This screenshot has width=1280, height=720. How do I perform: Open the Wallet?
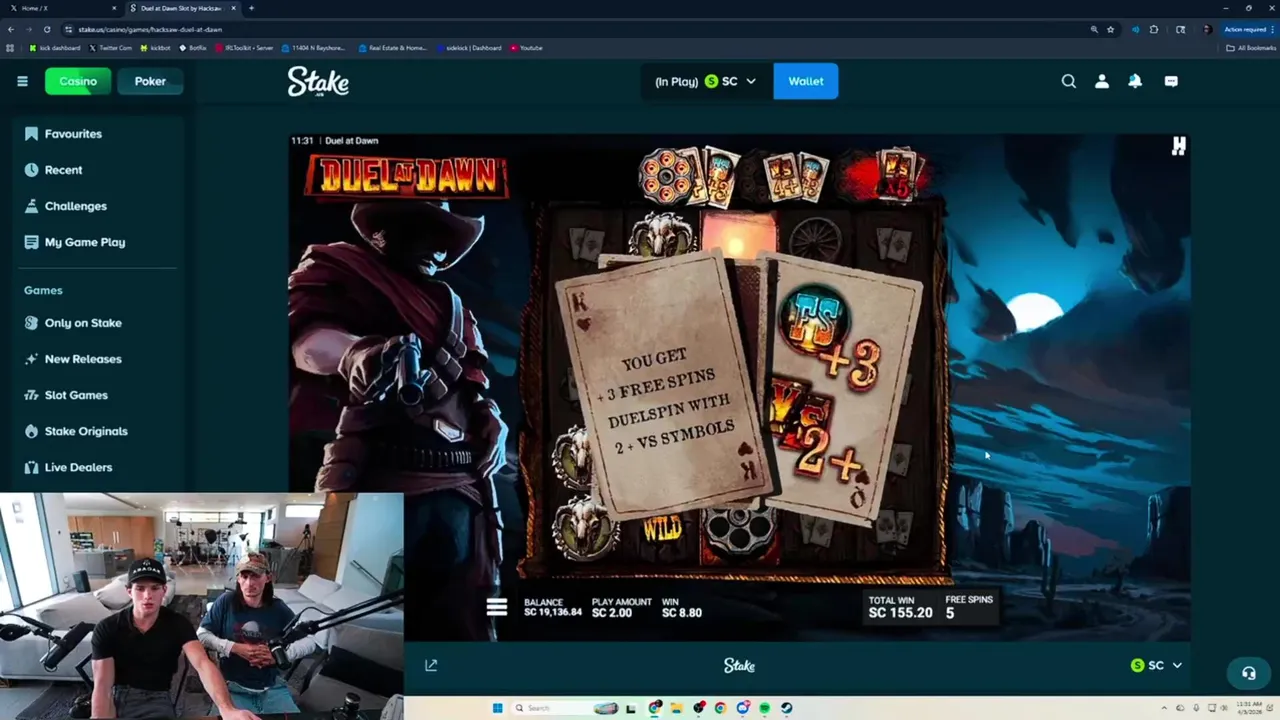[806, 81]
